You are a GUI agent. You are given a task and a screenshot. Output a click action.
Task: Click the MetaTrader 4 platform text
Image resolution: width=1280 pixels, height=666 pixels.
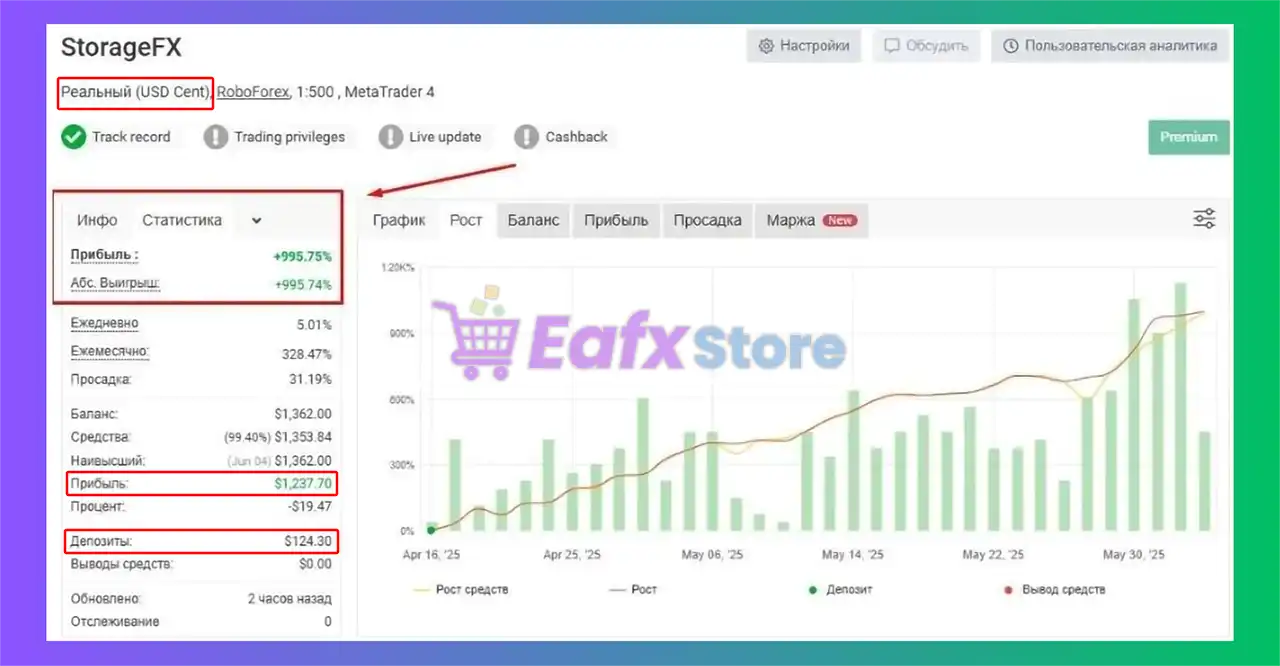(x=389, y=92)
